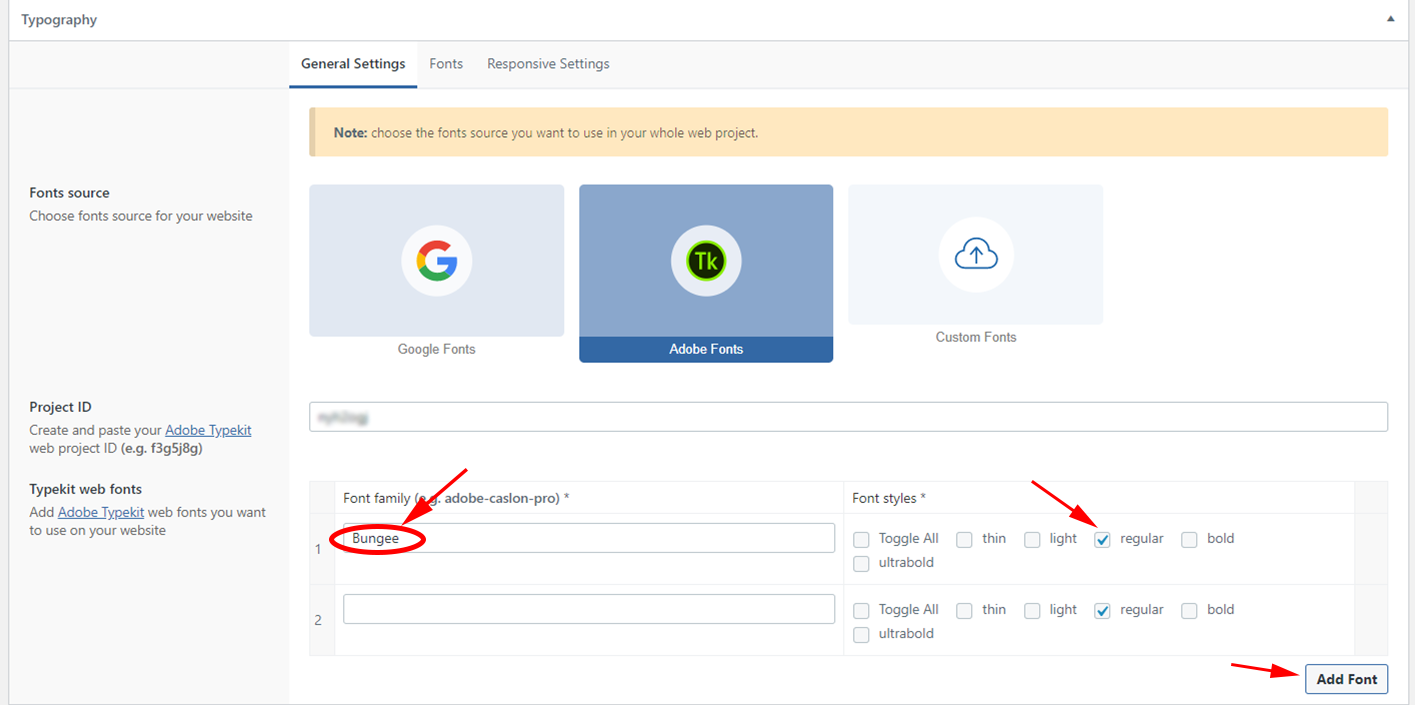Screen dimensions: 1415x705
Task: Open Adobe Typekit link under Typekit web fonts
Action: (101, 512)
